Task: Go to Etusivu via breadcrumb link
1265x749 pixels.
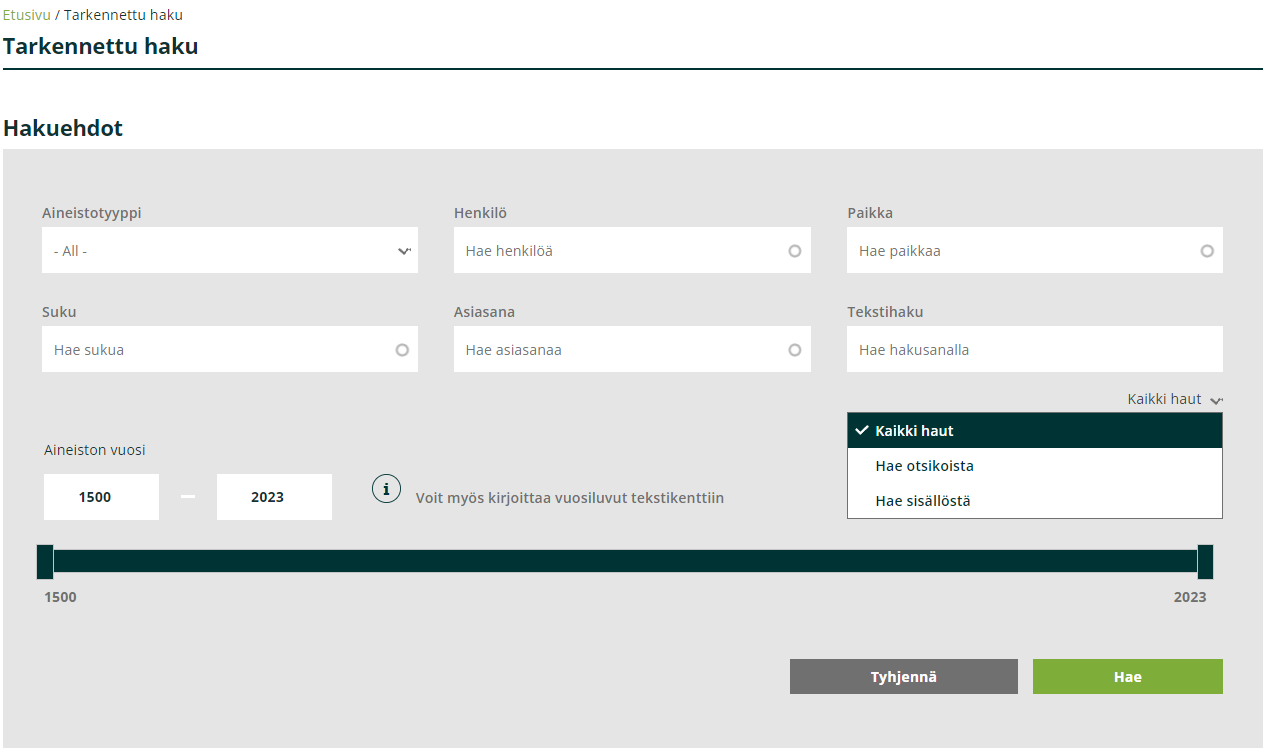Action: click(x=26, y=15)
